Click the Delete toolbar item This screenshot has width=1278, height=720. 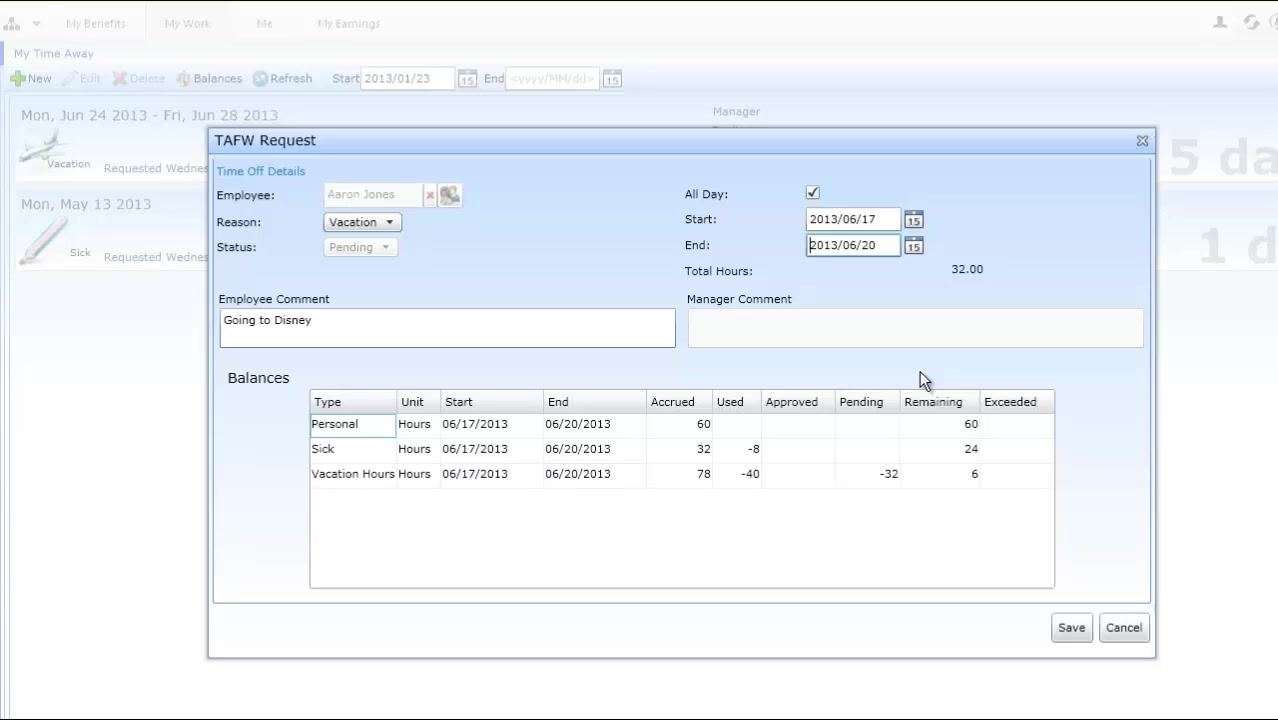click(x=138, y=78)
